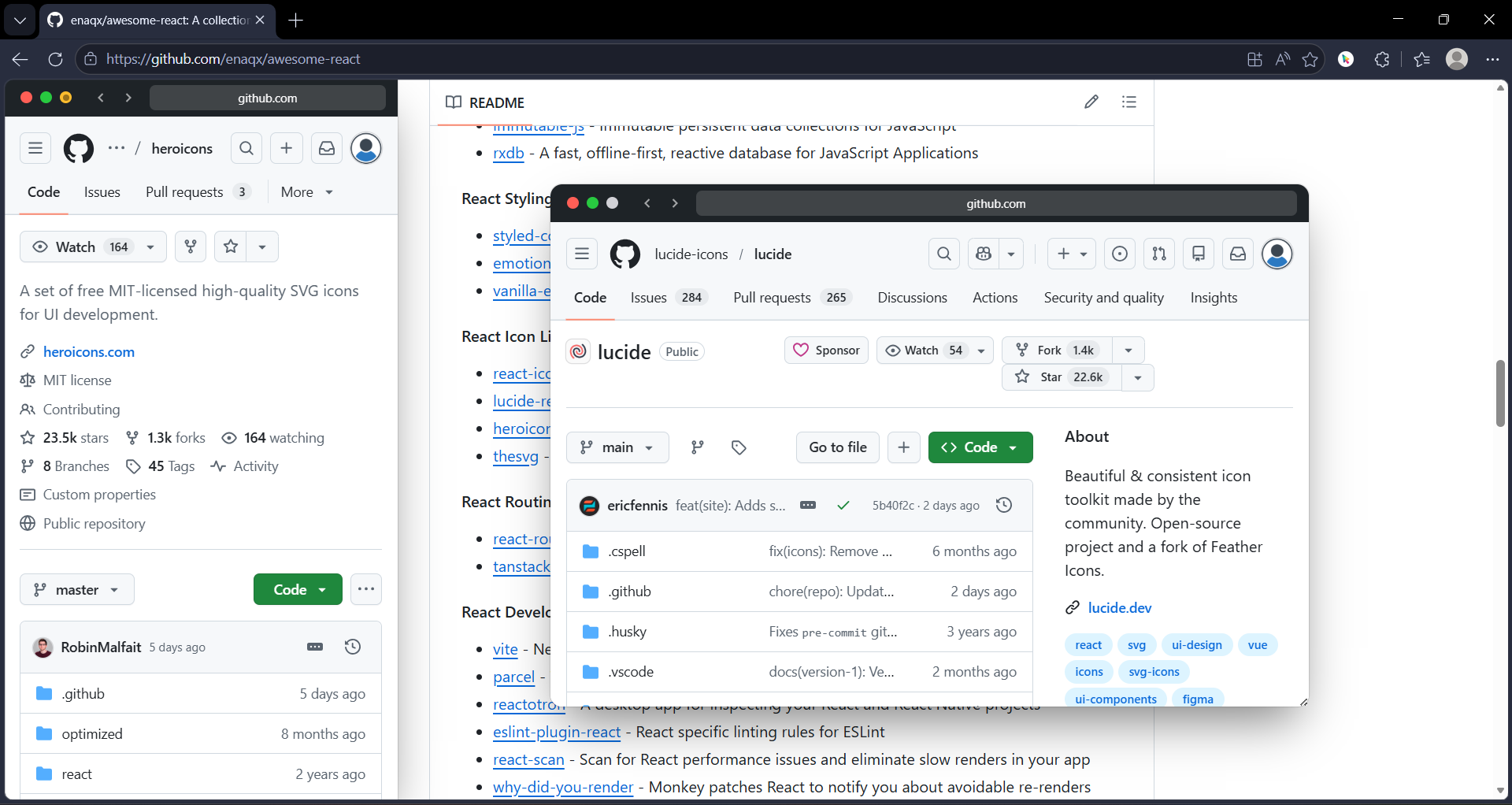Open new browser tab
This screenshot has width=1512, height=805.
click(x=296, y=20)
